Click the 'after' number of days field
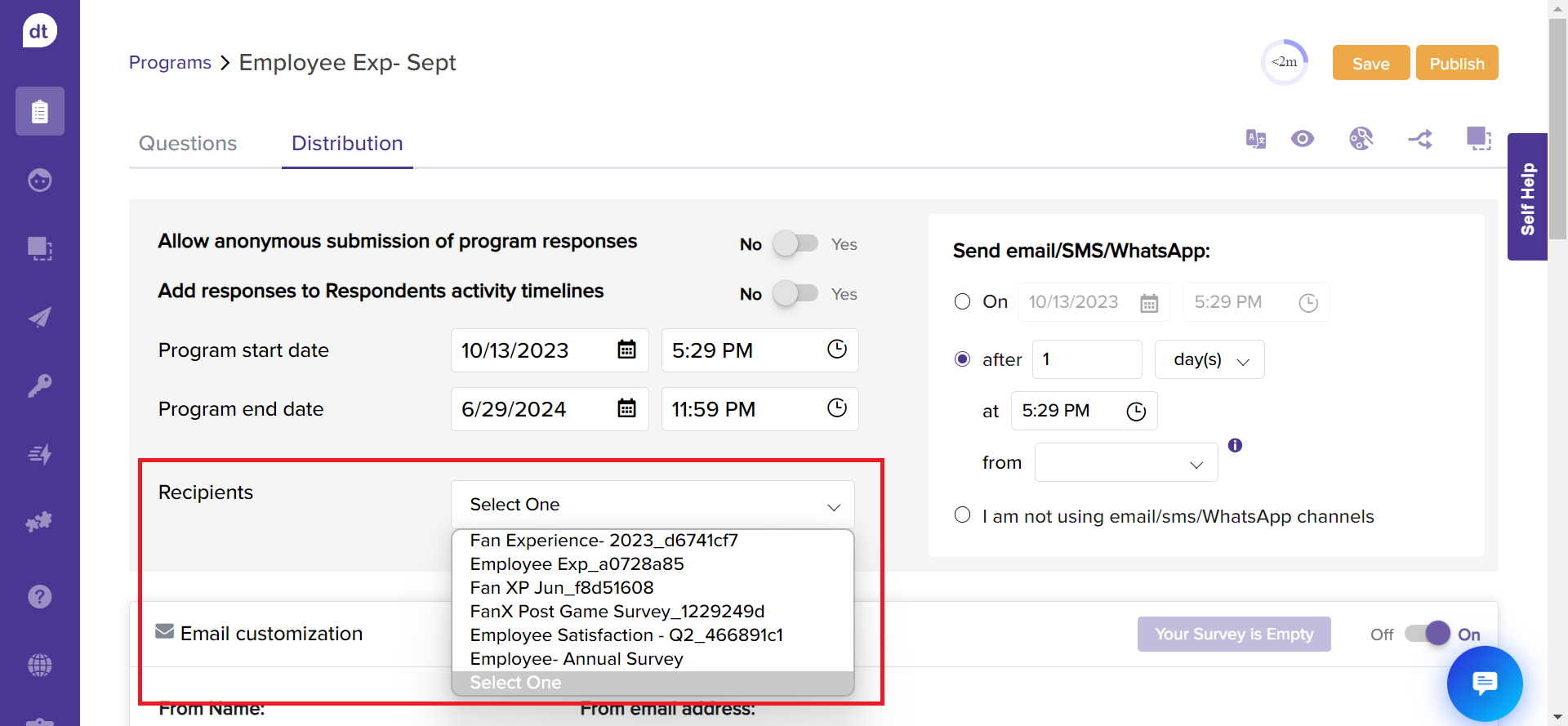This screenshot has width=1568, height=726. coord(1086,360)
